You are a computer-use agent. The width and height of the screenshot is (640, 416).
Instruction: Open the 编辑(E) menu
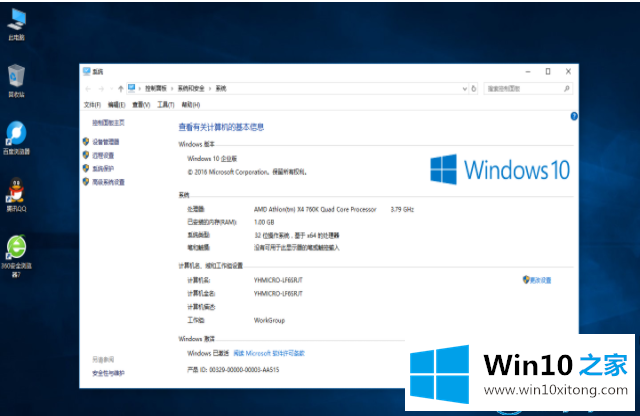(x=116, y=105)
